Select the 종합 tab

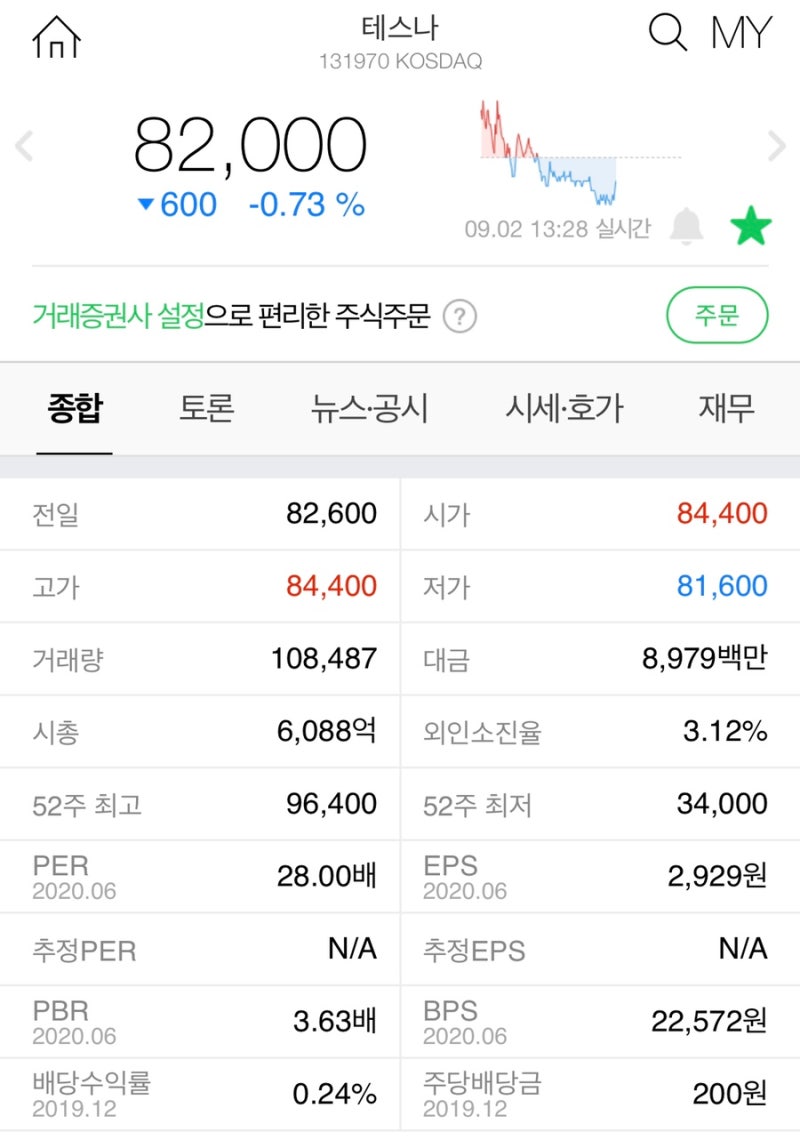(x=73, y=408)
